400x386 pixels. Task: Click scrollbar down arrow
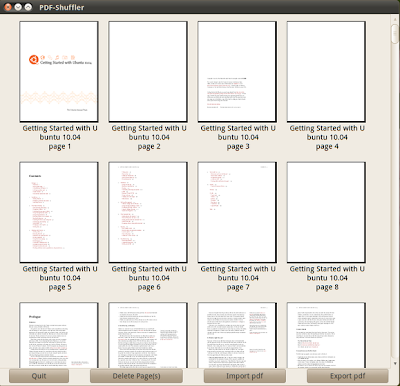coord(394,363)
